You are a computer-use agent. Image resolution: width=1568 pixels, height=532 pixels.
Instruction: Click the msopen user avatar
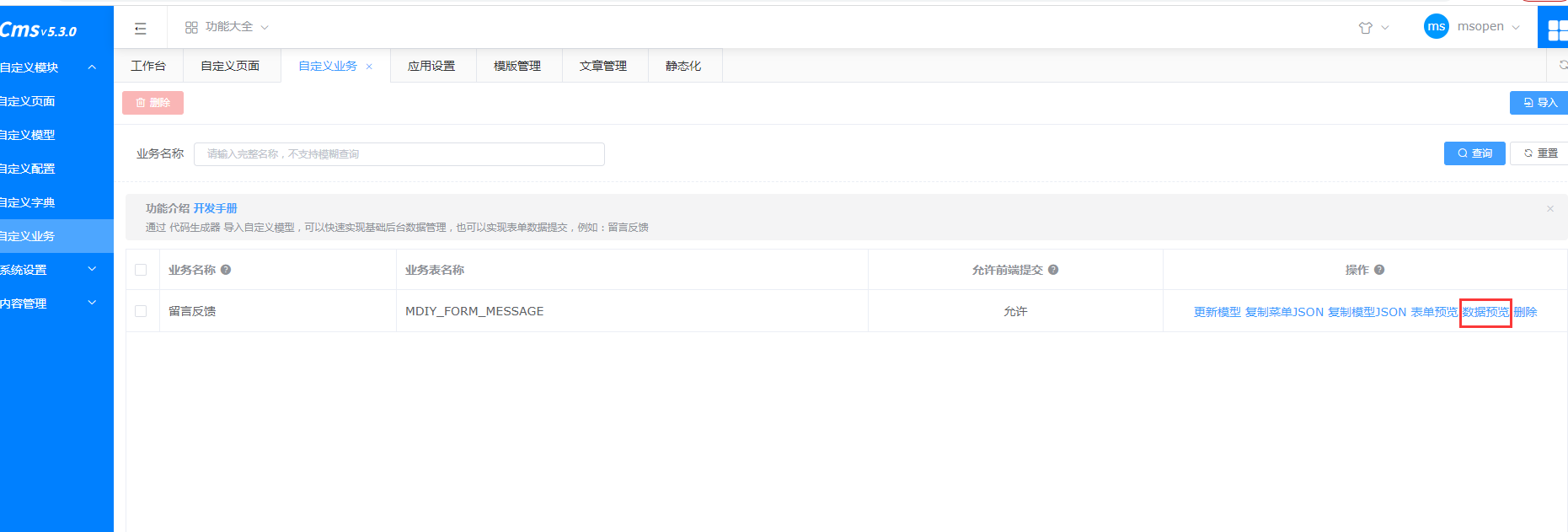(1436, 27)
